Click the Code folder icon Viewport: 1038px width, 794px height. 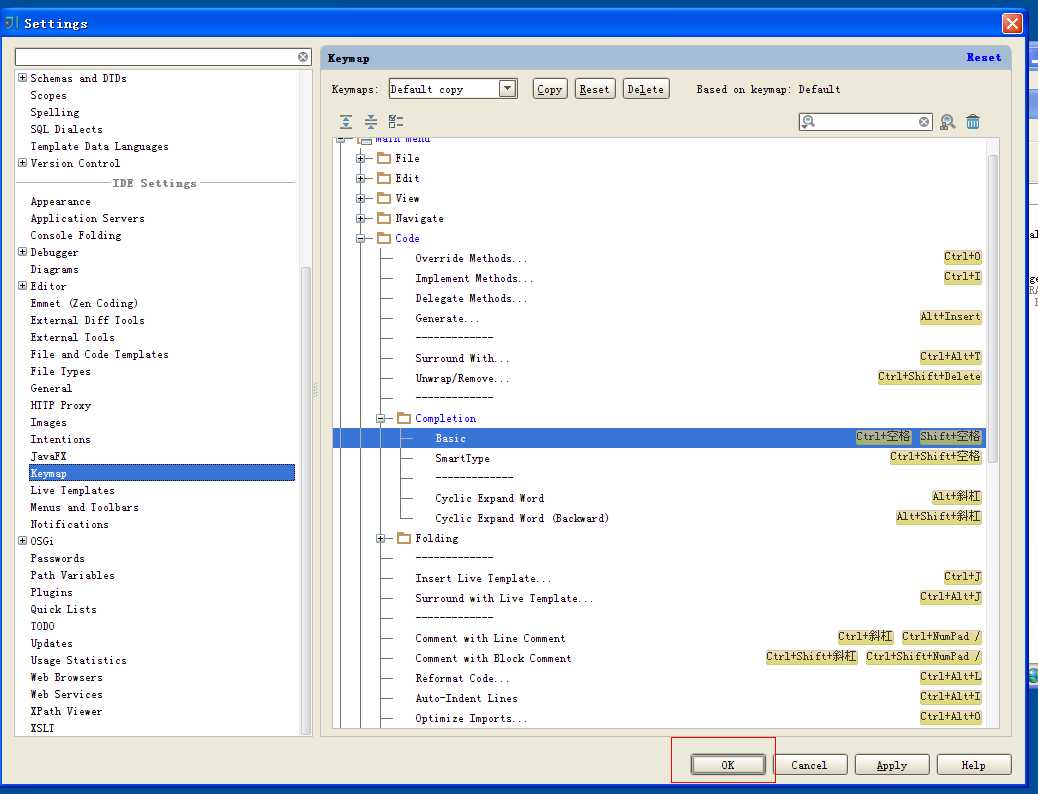click(384, 238)
